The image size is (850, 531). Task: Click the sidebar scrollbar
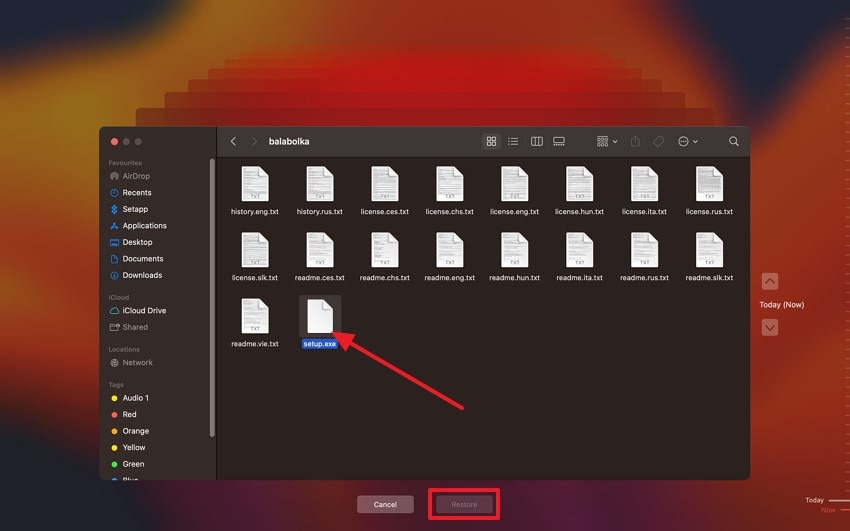click(x=212, y=297)
